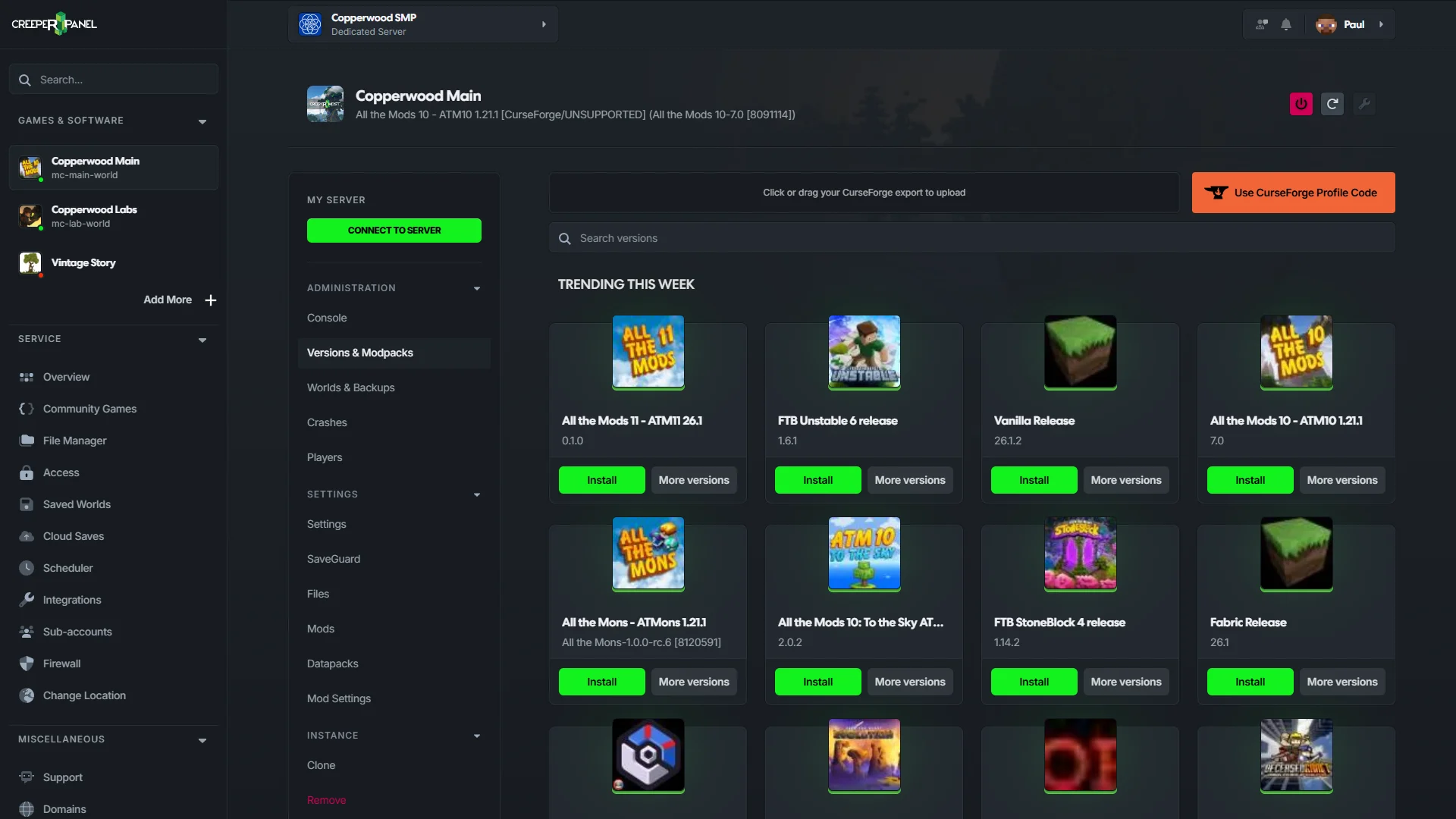Collapse the Service section

click(202, 340)
